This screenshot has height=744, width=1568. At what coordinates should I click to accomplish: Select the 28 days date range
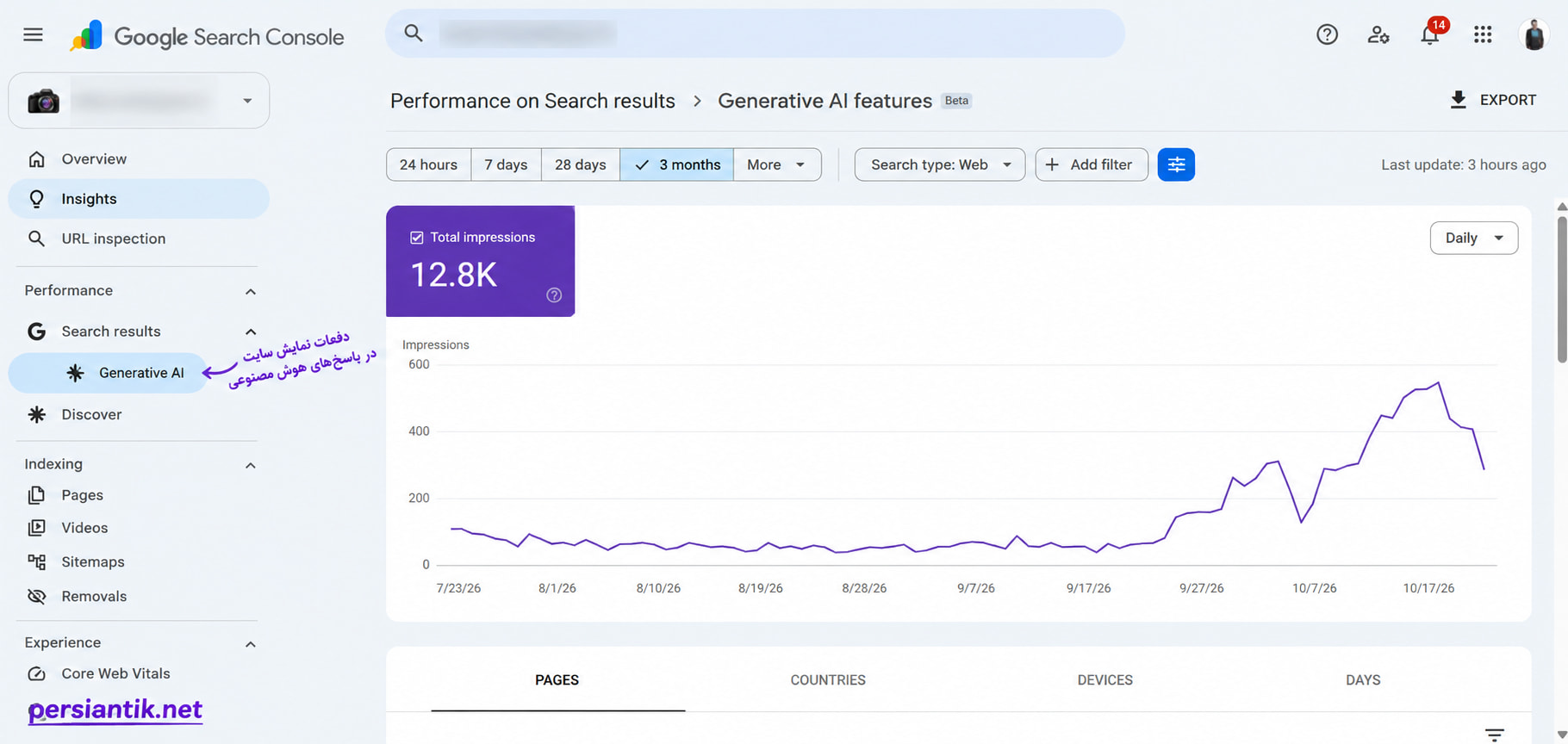(581, 164)
